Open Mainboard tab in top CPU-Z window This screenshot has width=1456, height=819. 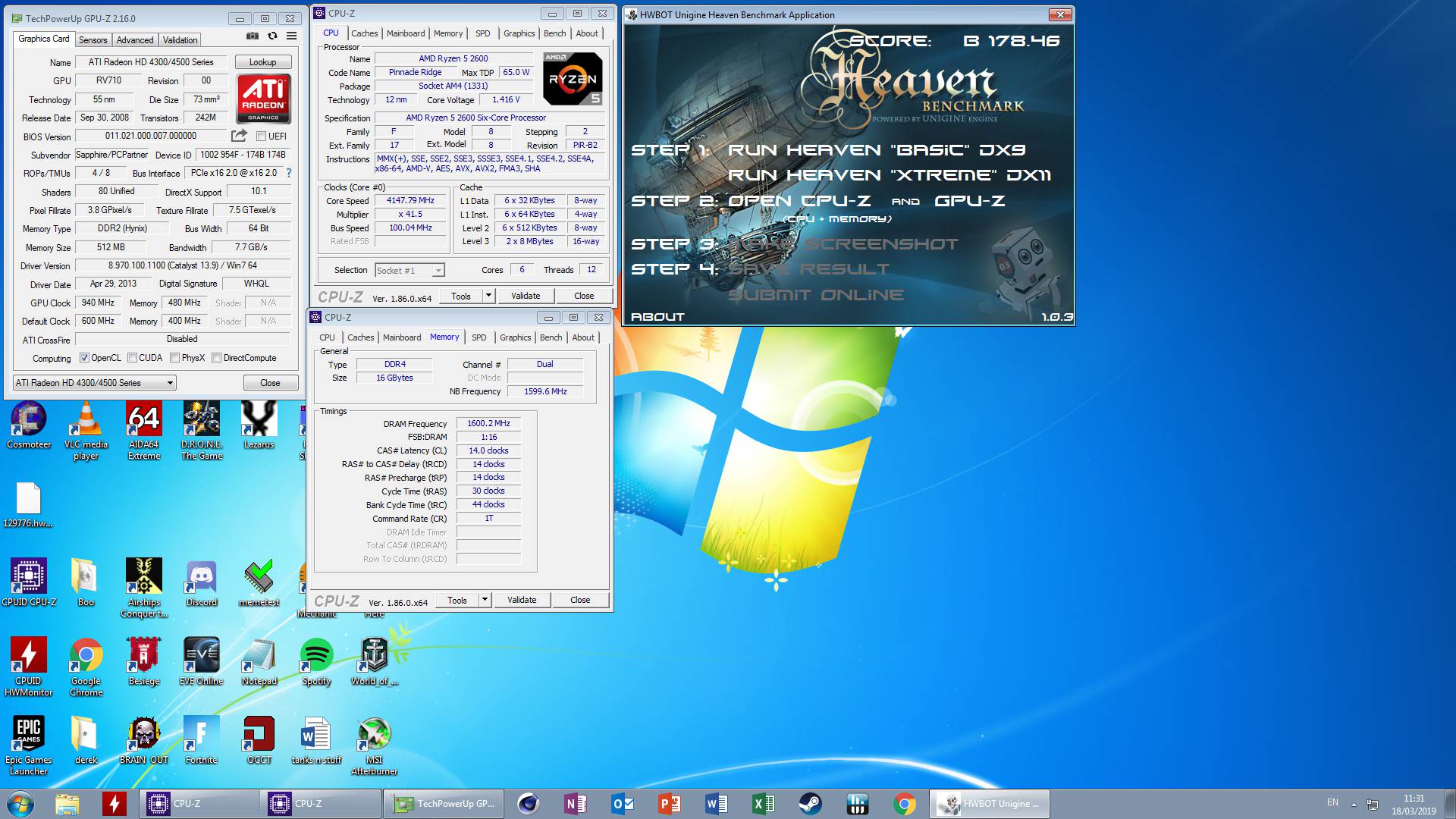coord(406,33)
